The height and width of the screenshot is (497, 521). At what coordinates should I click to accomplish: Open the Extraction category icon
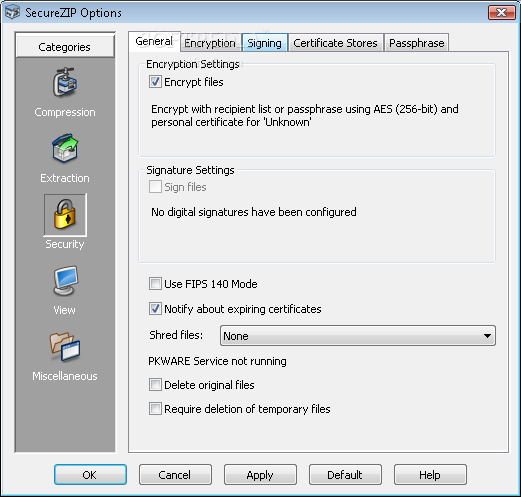65,149
